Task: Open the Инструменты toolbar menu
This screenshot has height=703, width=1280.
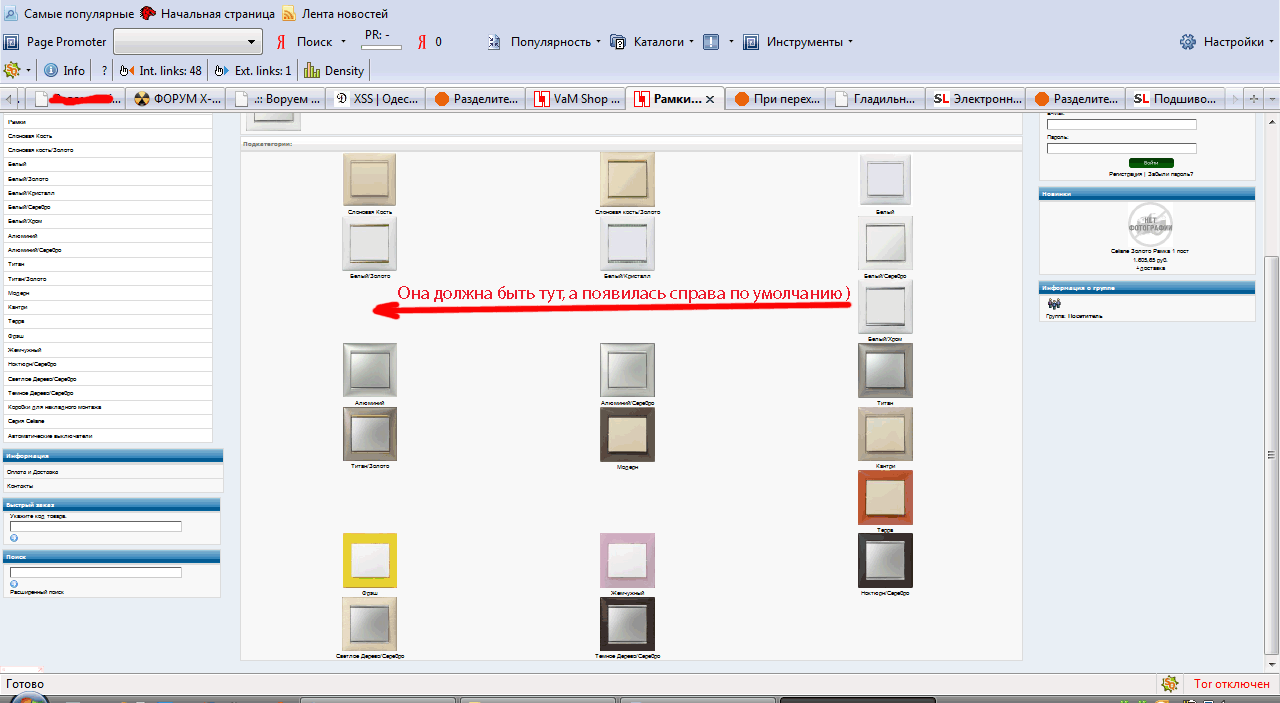Action: 850,42
